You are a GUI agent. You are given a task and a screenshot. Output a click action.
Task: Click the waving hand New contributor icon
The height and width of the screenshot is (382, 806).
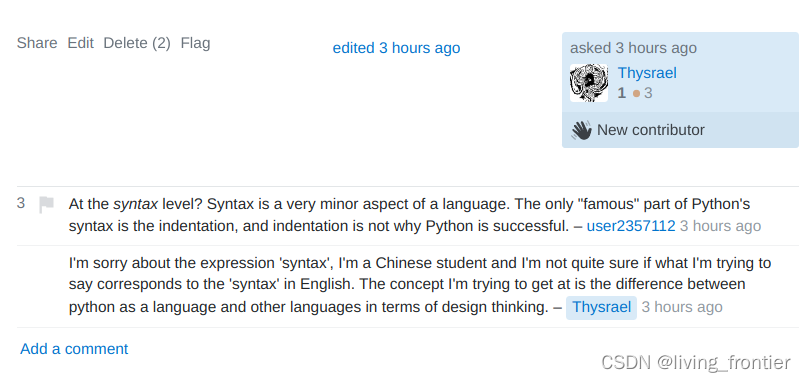pyautogui.click(x=581, y=130)
